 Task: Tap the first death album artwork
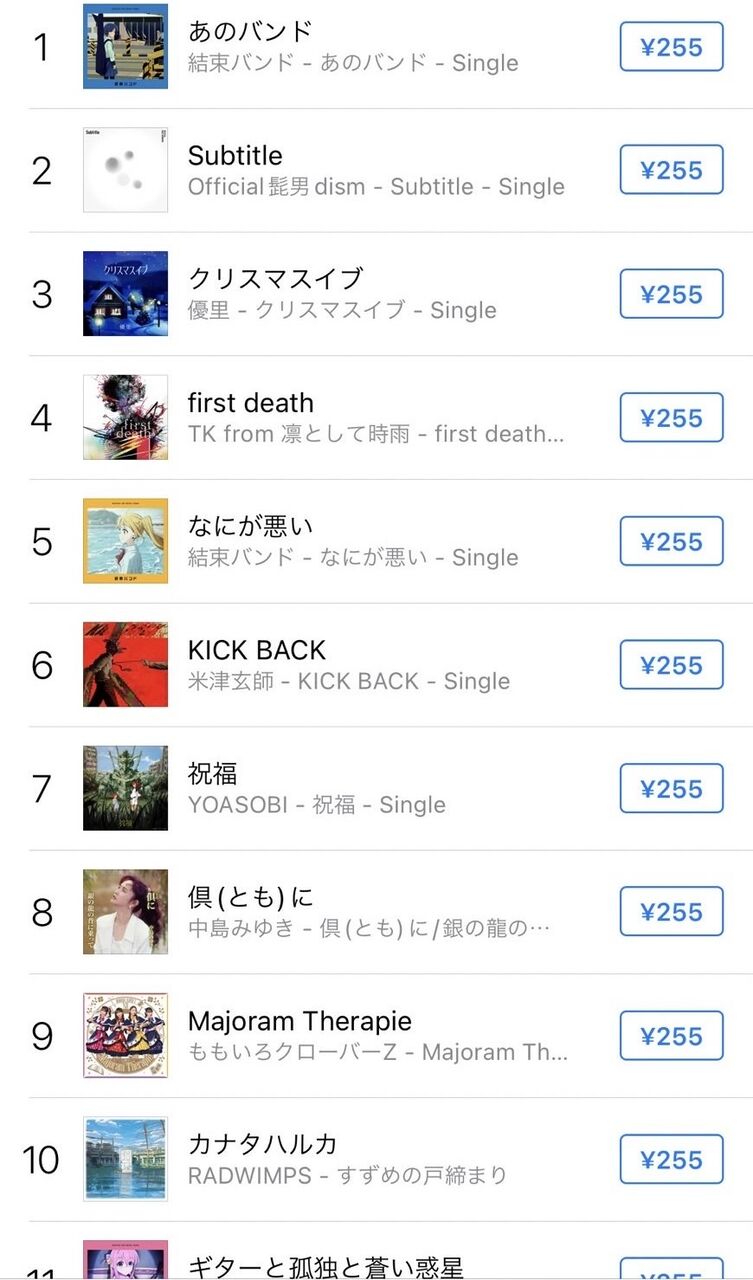[125, 417]
